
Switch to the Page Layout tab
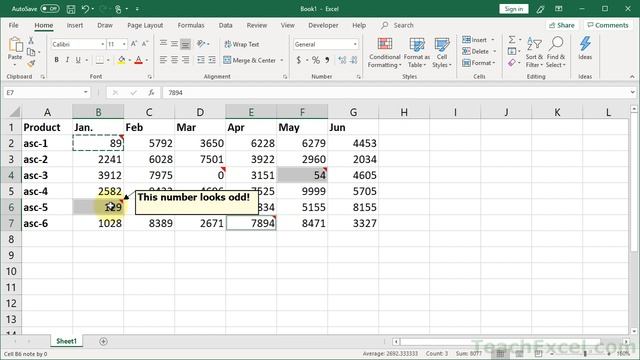pos(145,25)
